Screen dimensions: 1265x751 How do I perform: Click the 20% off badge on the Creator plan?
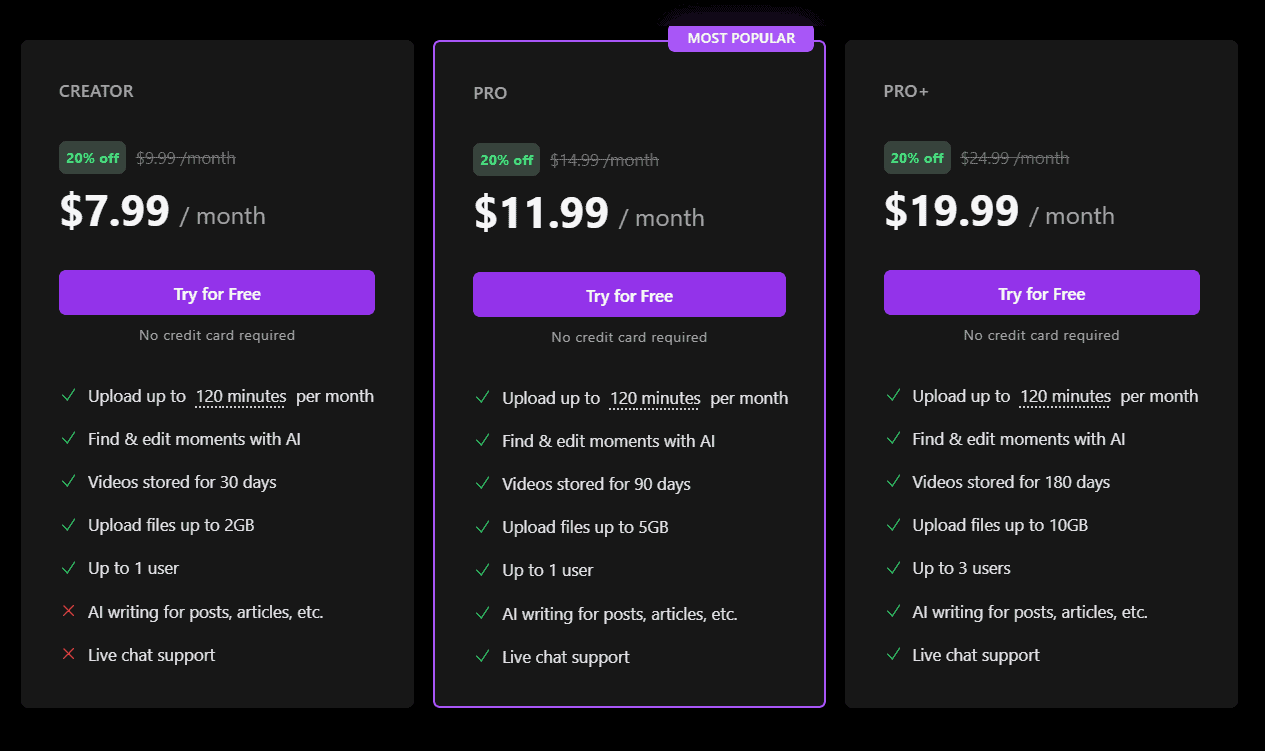tap(92, 157)
